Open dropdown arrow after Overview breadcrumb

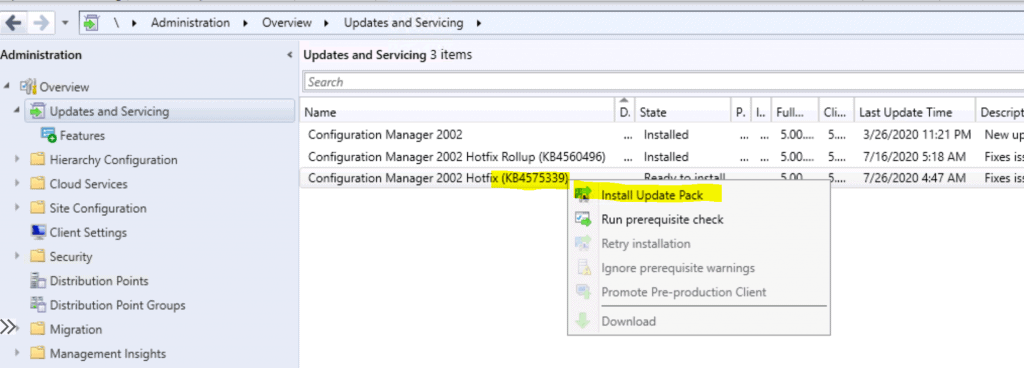[328, 23]
